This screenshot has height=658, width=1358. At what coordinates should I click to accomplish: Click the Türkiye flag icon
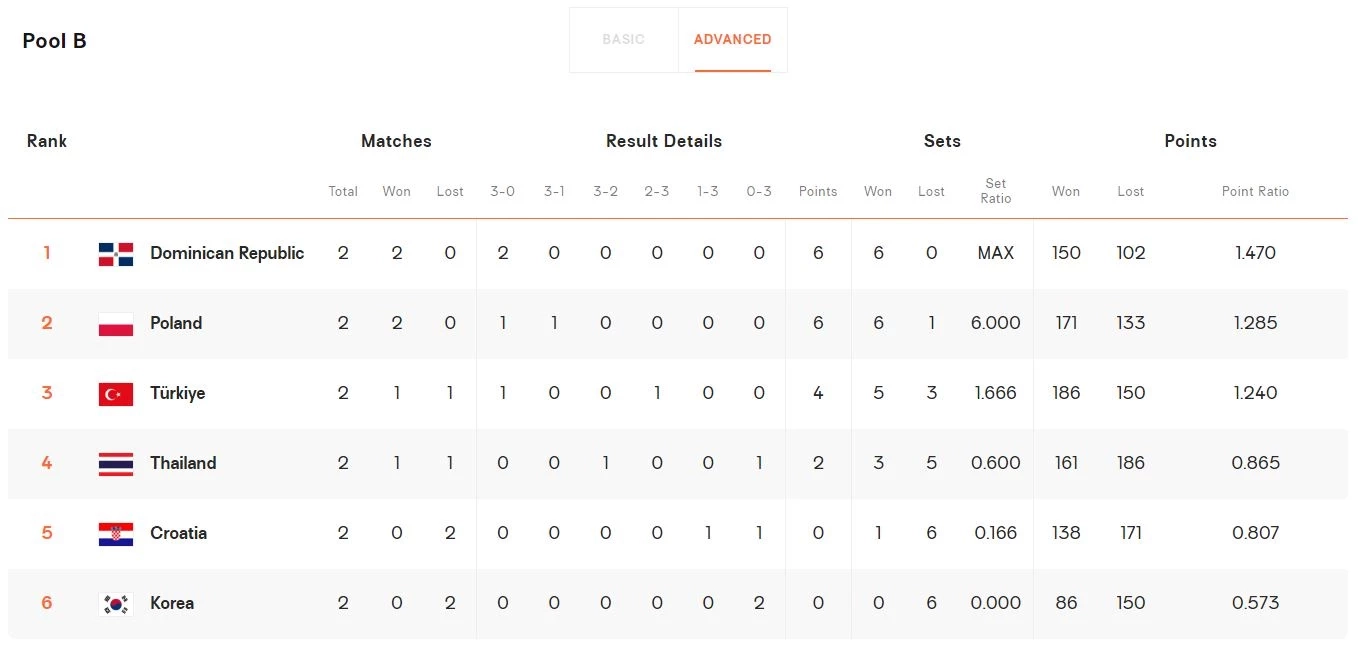tap(116, 394)
